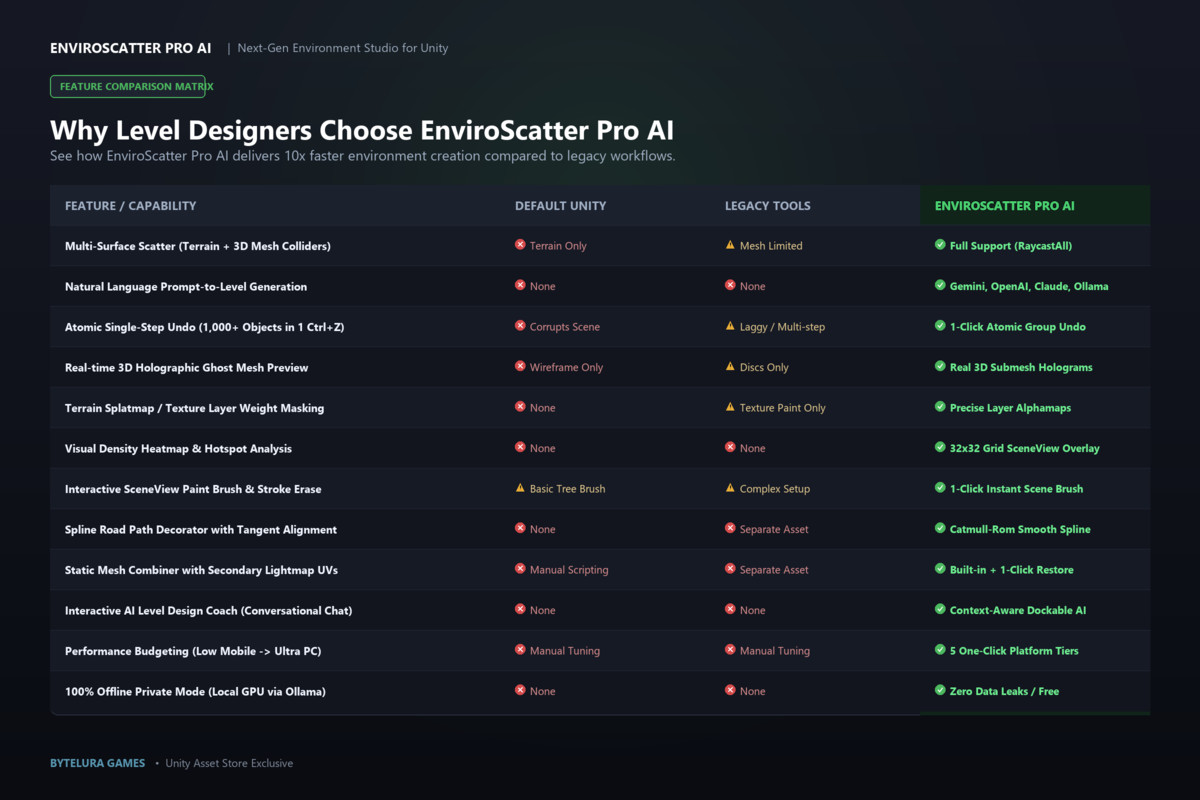This screenshot has width=1200, height=800.
Task: Click the "Multi-Surface Scatter (Terrain + 3D Mesh Colliders)" row label
Action: click(198, 246)
